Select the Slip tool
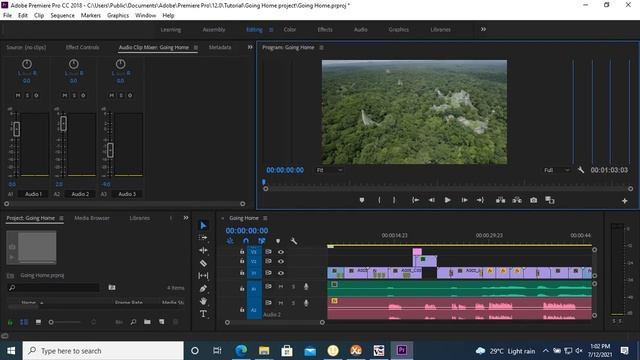The width and height of the screenshot is (640, 360). 203,276
